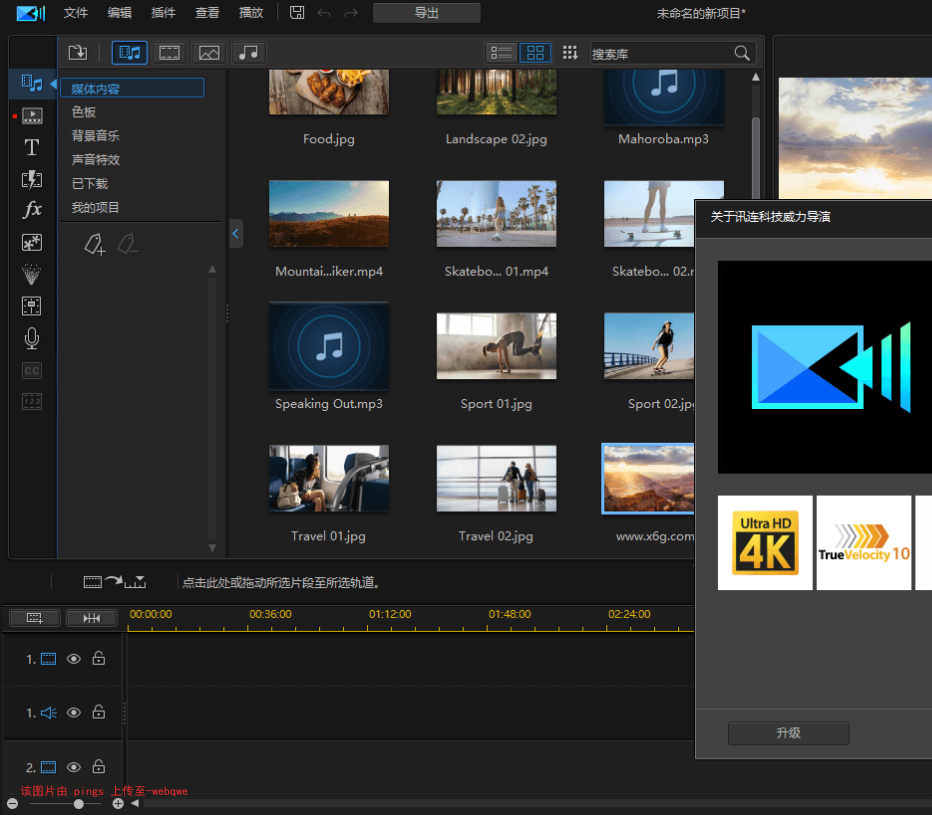The image size is (932, 815).
Task: Select 已下载 category
Action: click(90, 183)
